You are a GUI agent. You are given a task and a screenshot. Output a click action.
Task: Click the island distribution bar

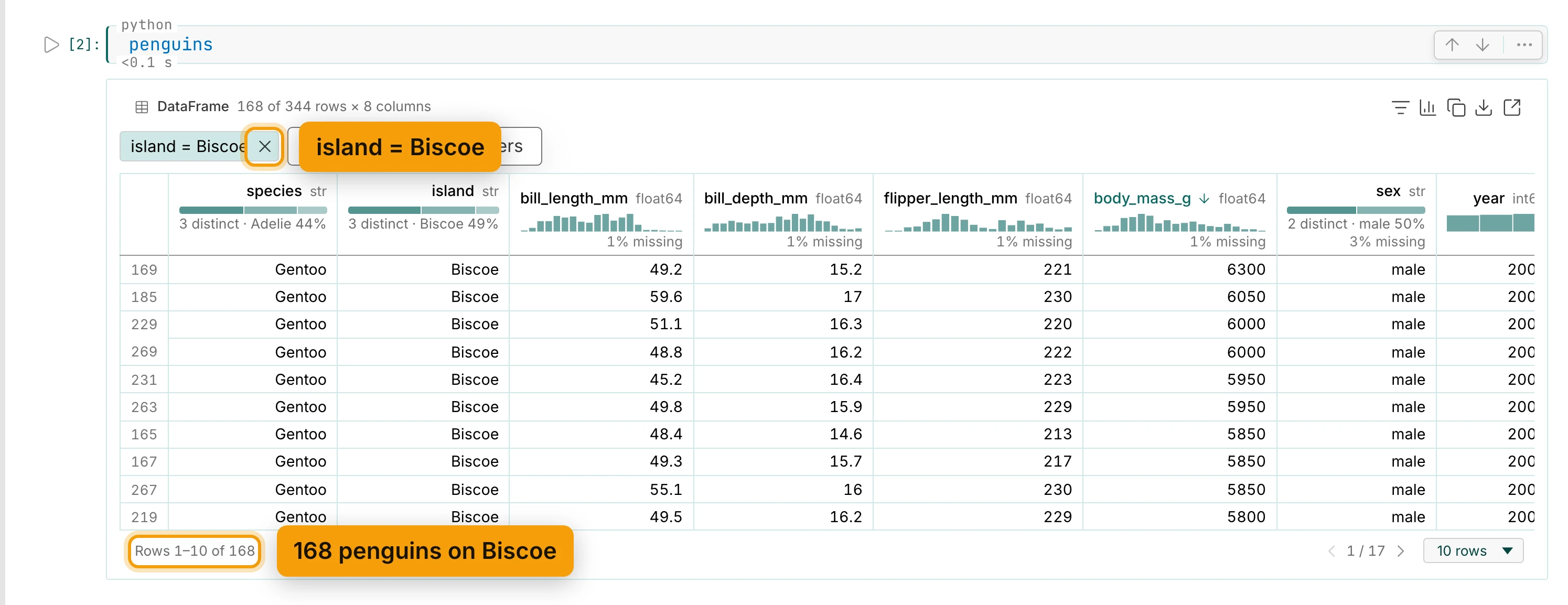pos(423,210)
